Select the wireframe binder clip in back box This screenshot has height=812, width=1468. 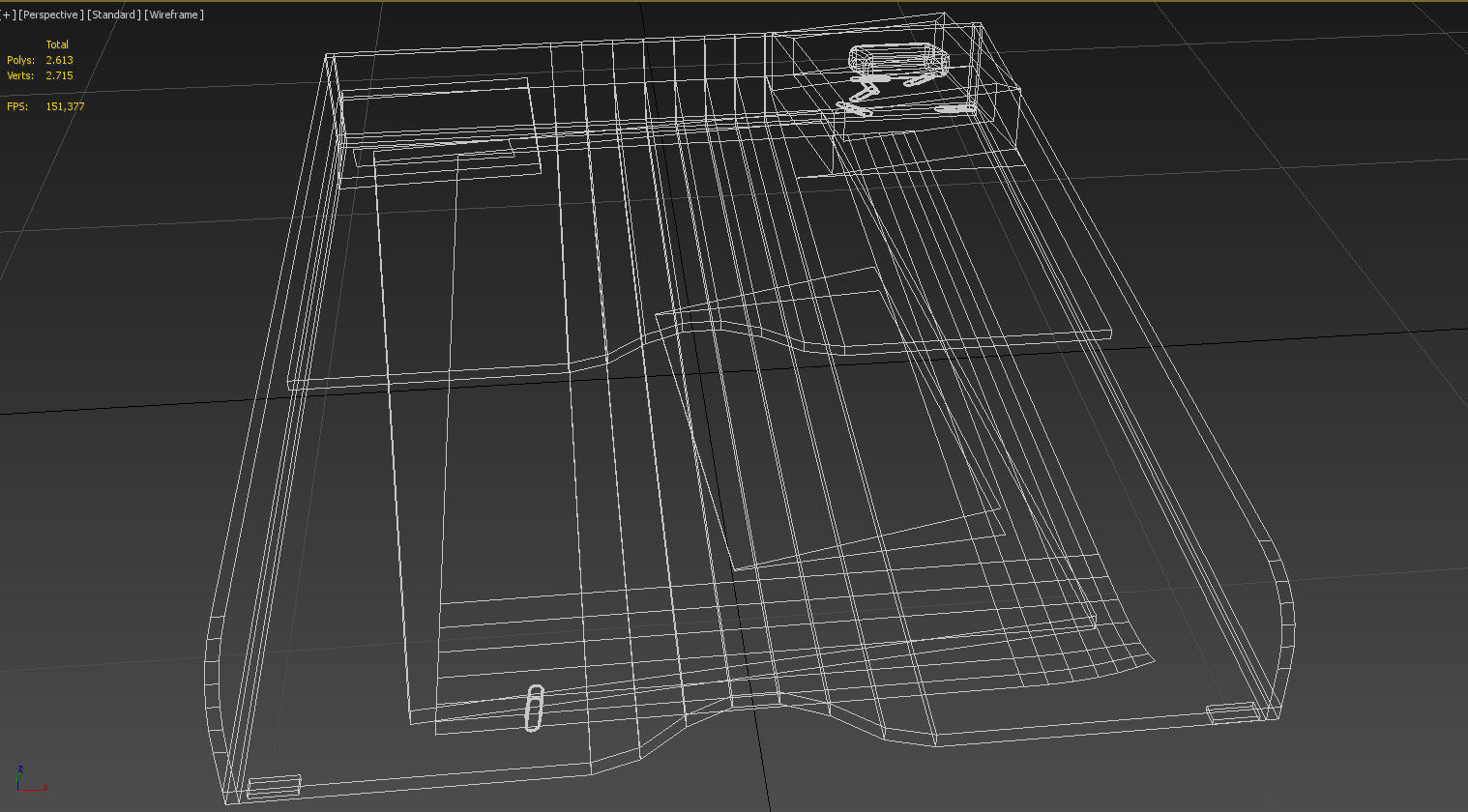pos(898,61)
